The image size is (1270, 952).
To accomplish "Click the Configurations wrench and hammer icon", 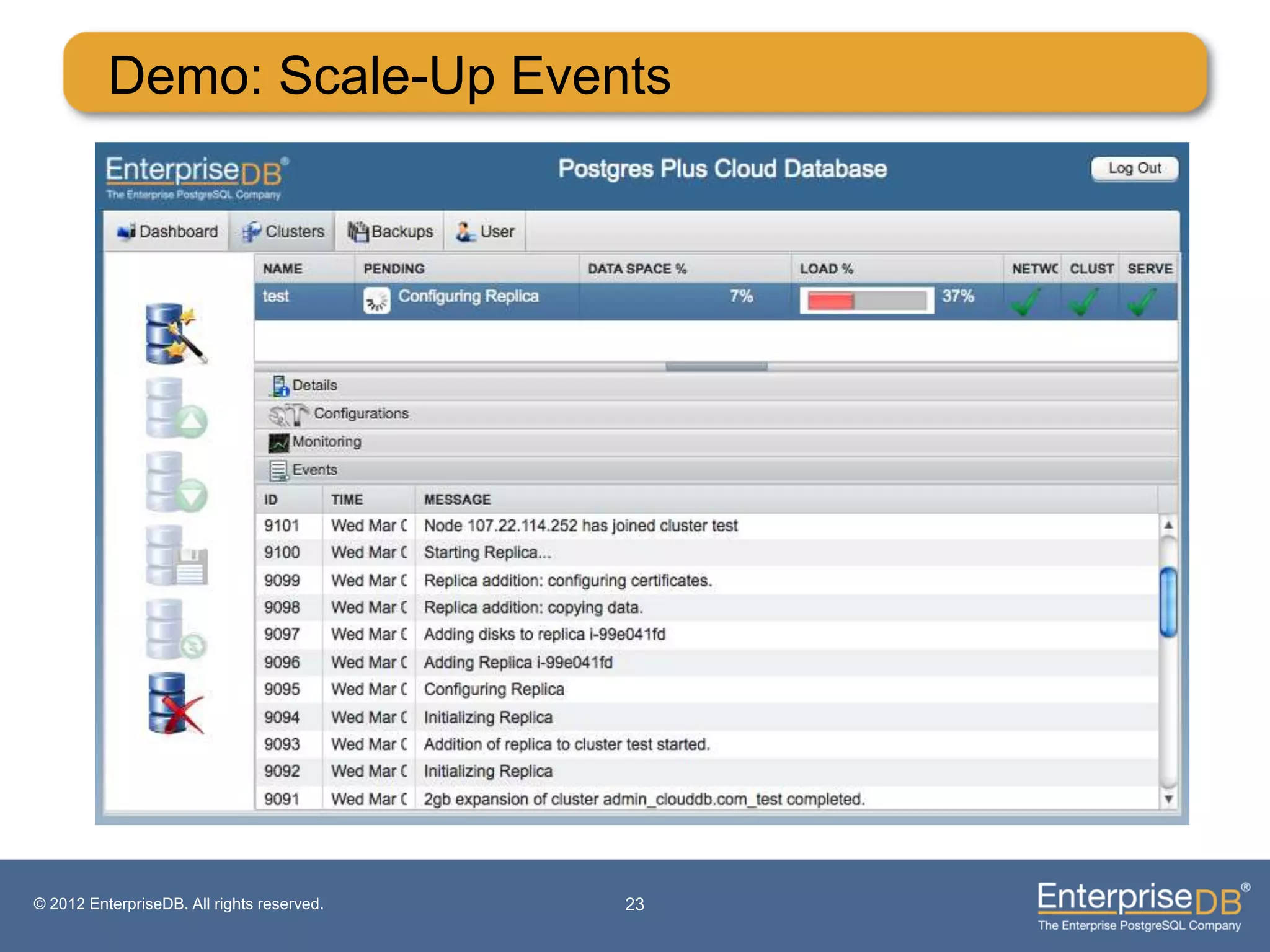I will click(288, 414).
